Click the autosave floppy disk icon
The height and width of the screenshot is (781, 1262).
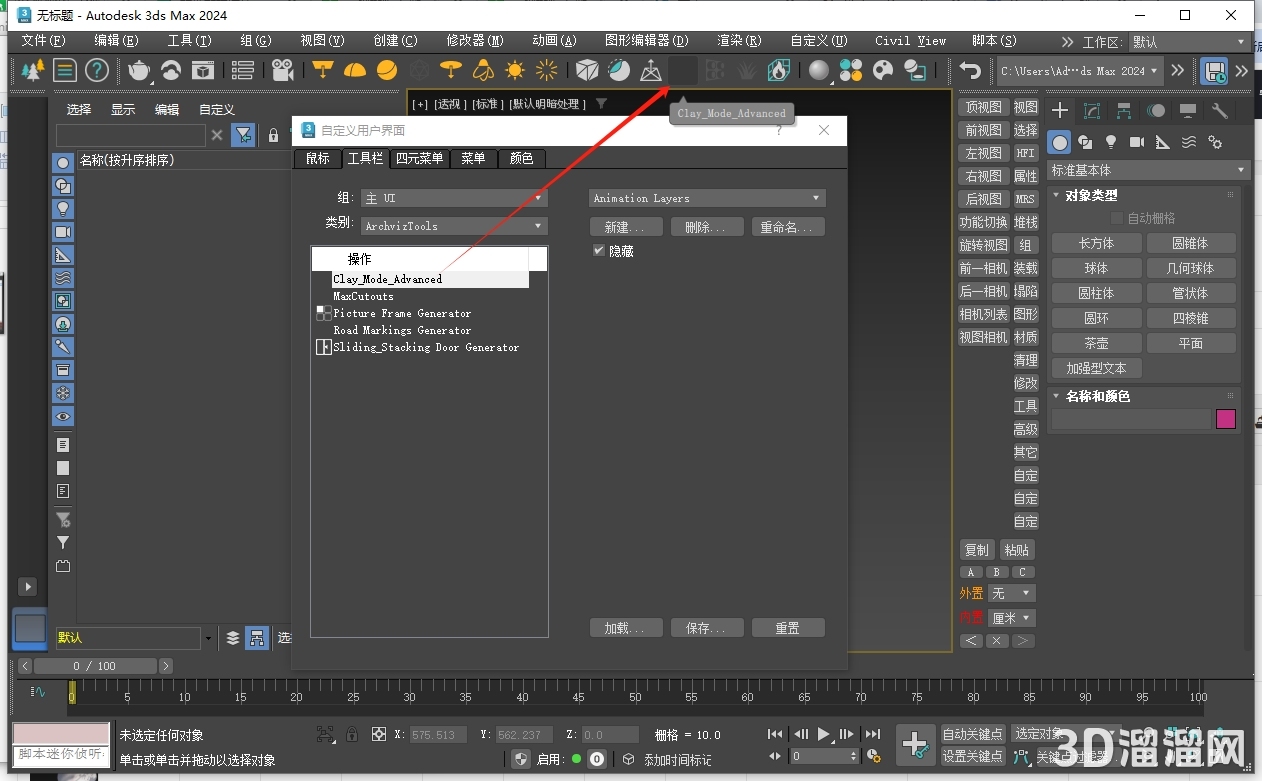coord(1215,70)
